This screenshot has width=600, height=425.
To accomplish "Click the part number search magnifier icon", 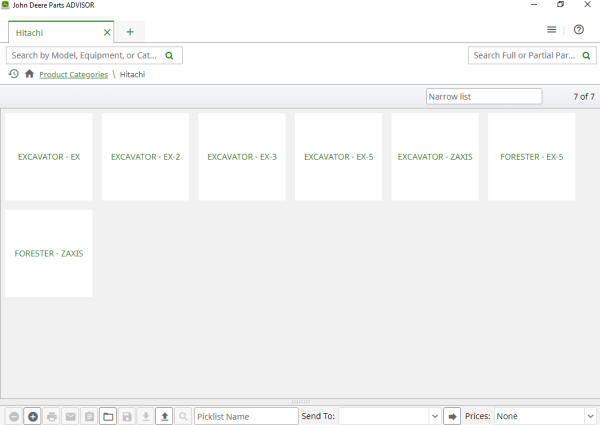I will point(586,55).
